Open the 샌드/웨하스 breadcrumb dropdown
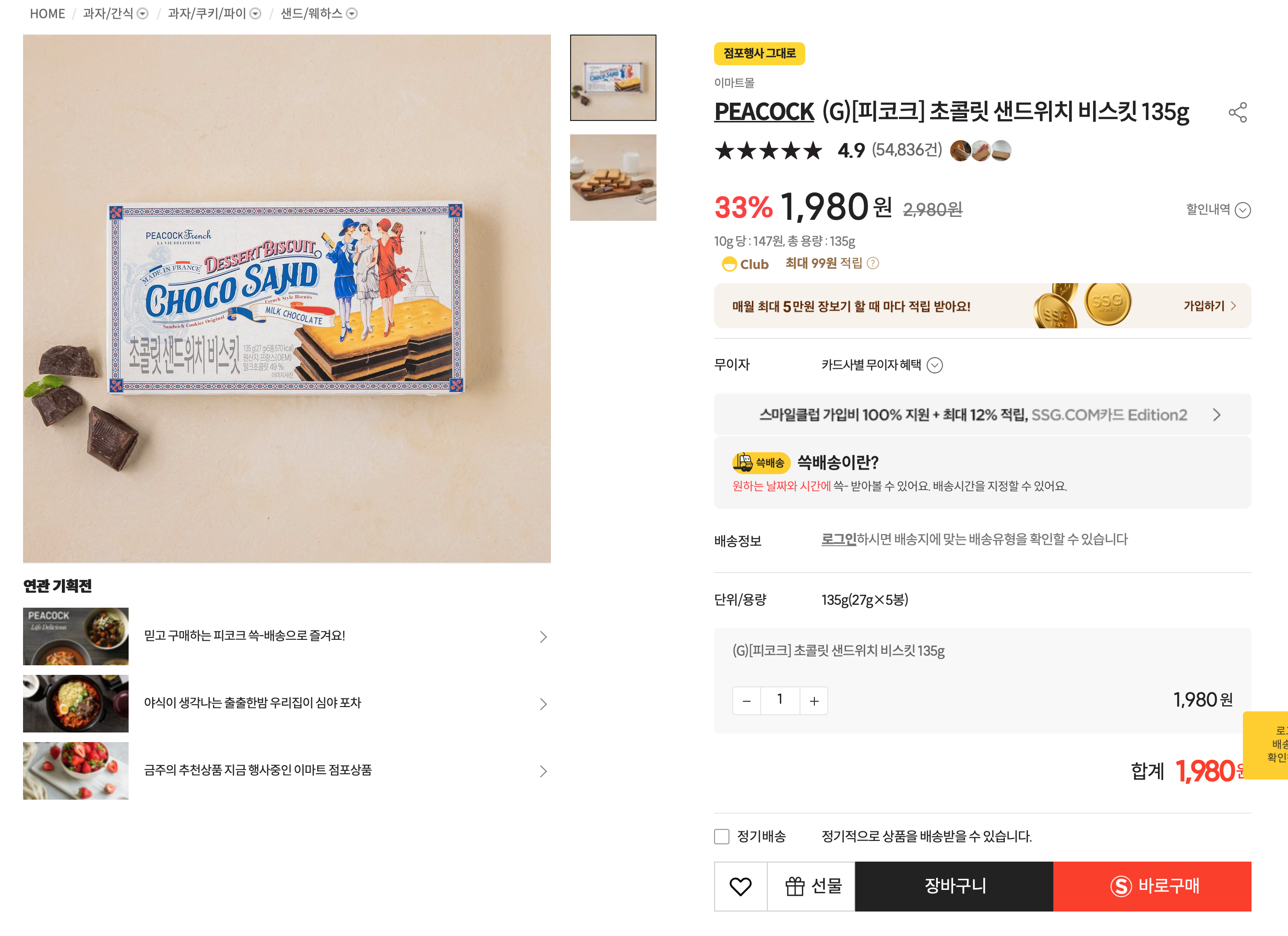This screenshot has height=936, width=1288. point(352,13)
